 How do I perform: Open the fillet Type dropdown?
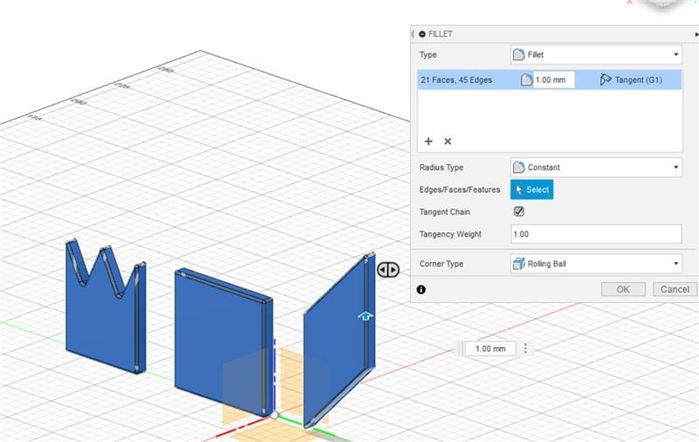596,54
